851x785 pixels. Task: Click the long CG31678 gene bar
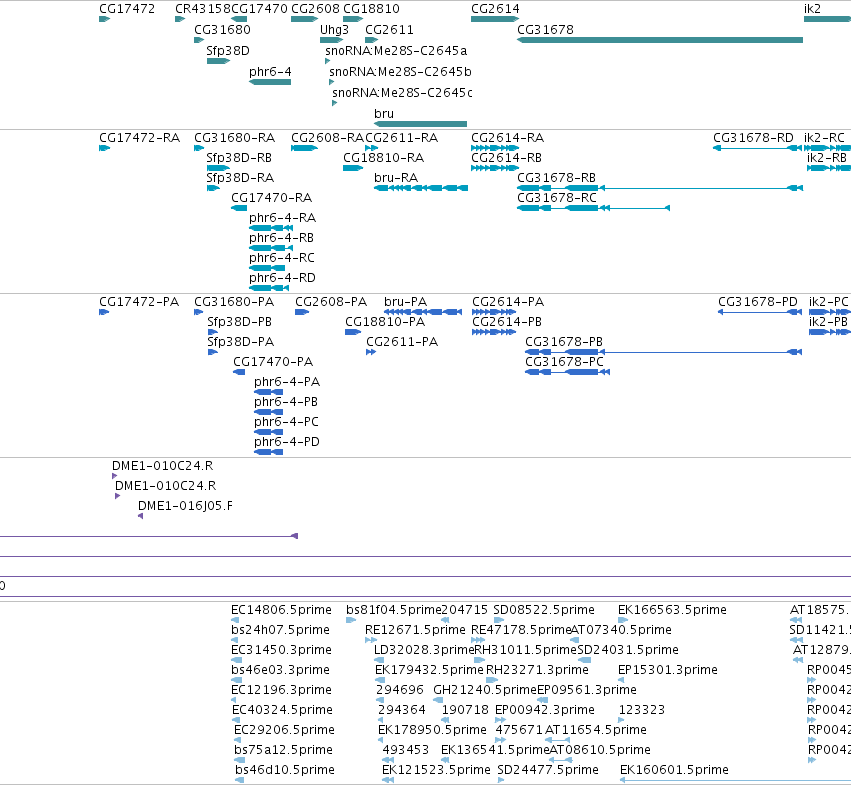[x=660, y=40]
